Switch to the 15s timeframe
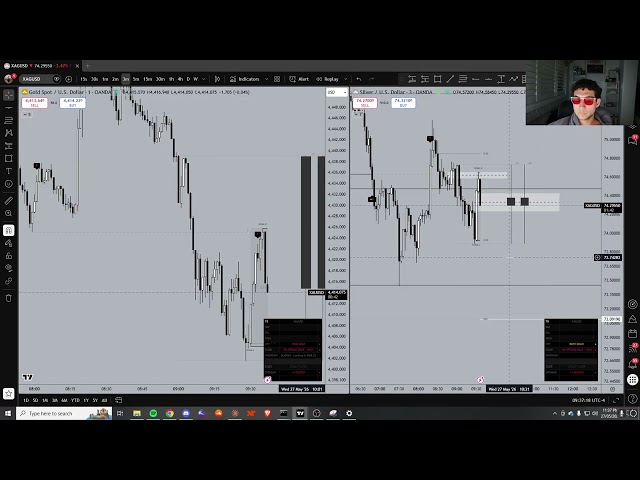 (x=84, y=79)
